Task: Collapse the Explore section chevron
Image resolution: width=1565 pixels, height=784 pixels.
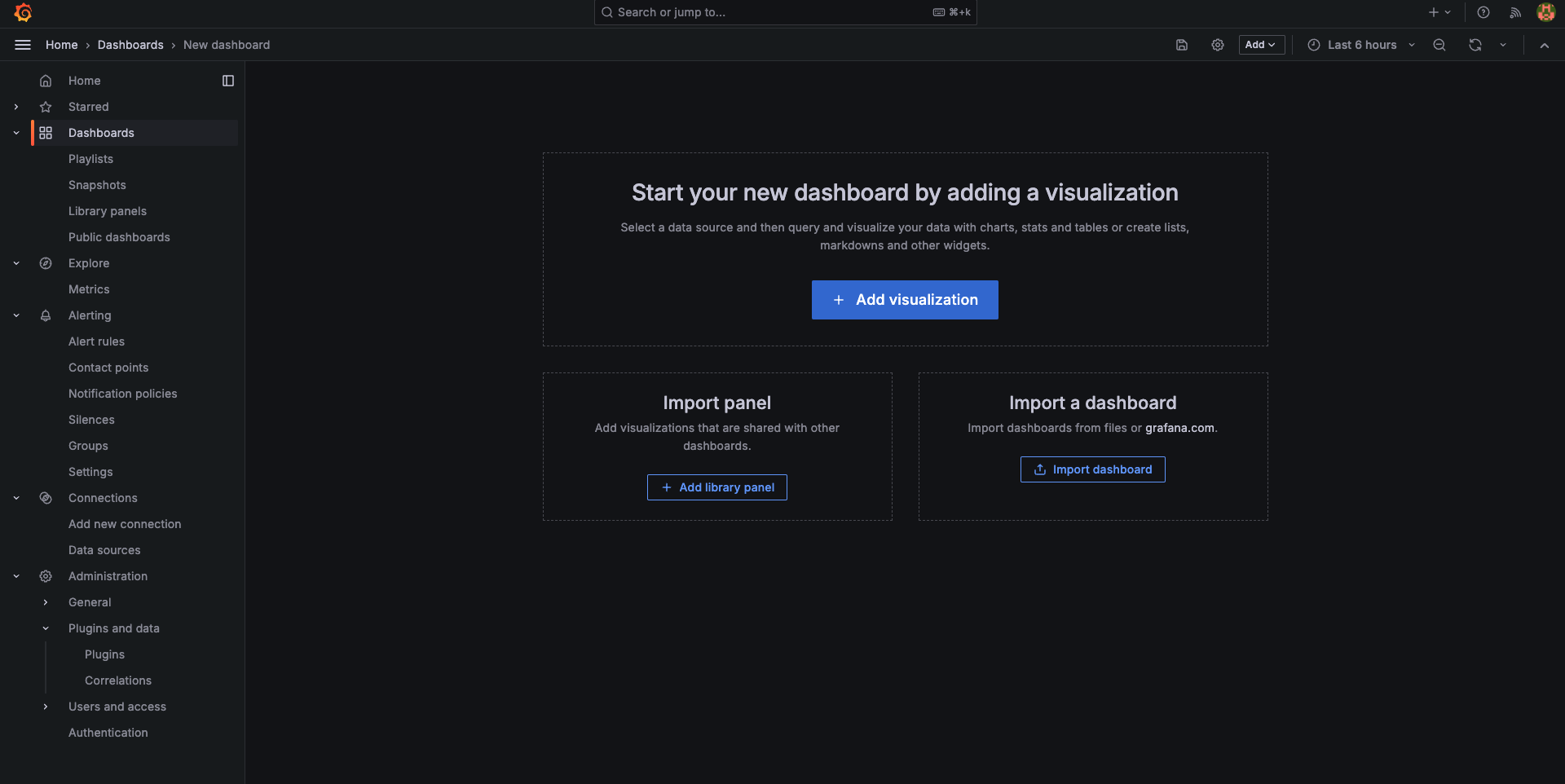Action: point(16,263)
